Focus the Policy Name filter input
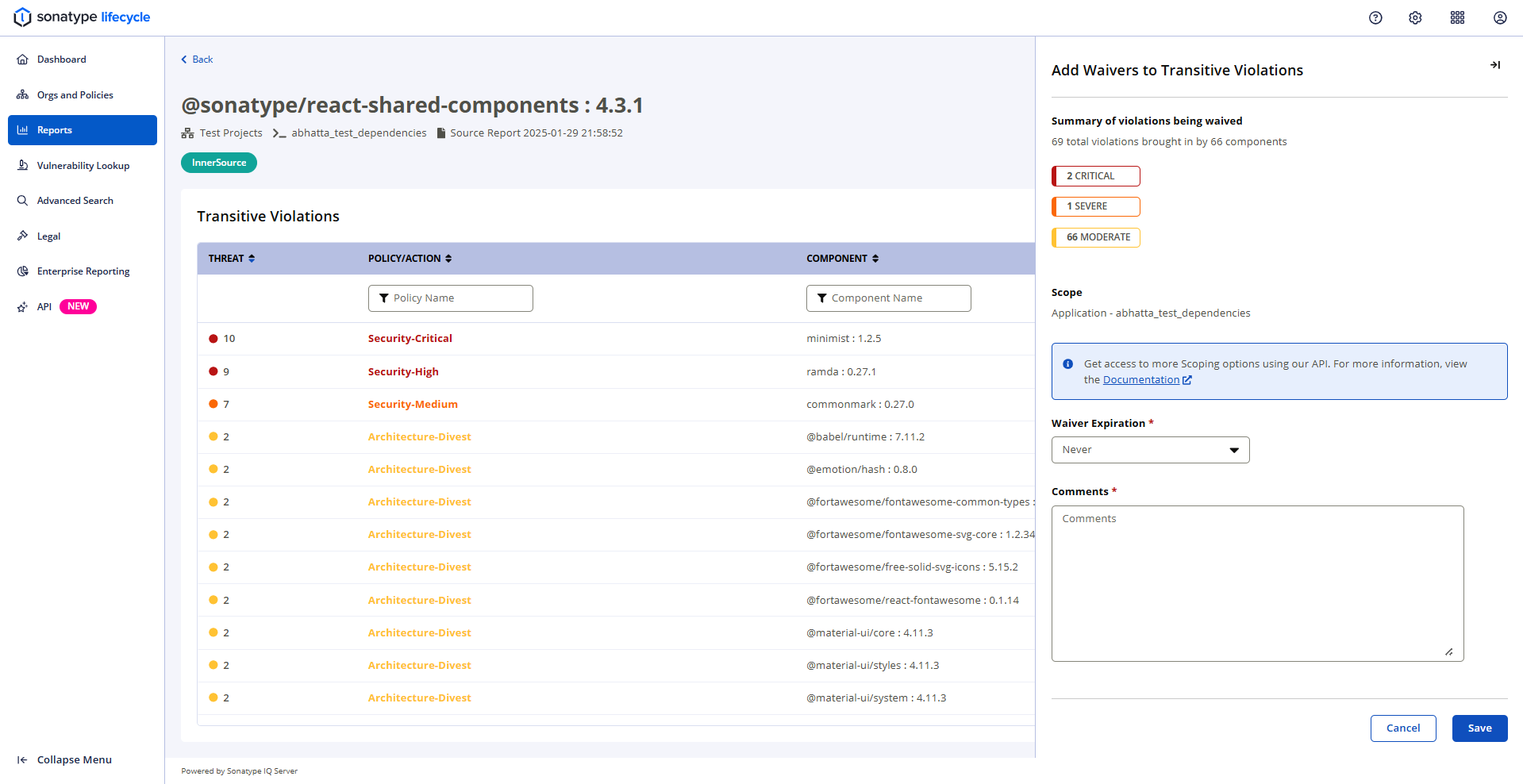Viewport: 1523px width, 784px height. [450, 298]
